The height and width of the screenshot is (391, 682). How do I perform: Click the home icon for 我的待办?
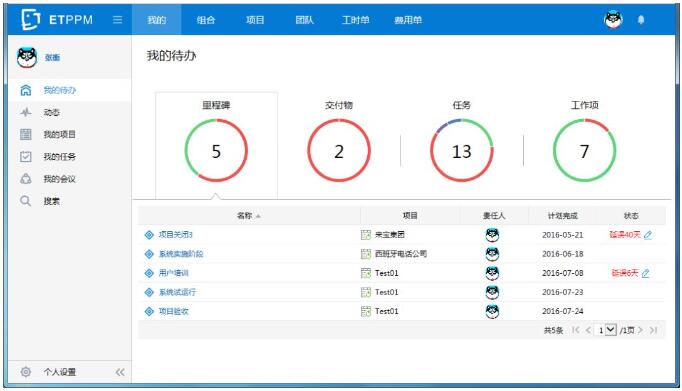(26, 90)
